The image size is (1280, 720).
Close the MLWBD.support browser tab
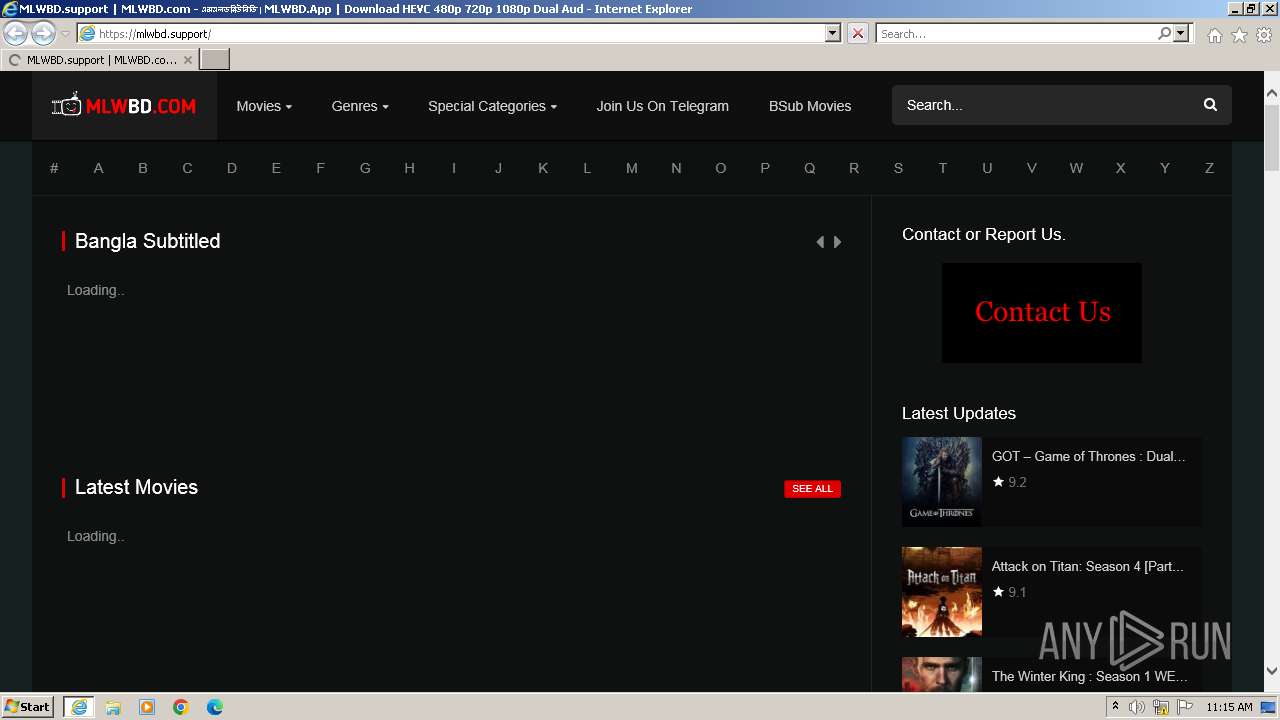[x=187, y=60]
